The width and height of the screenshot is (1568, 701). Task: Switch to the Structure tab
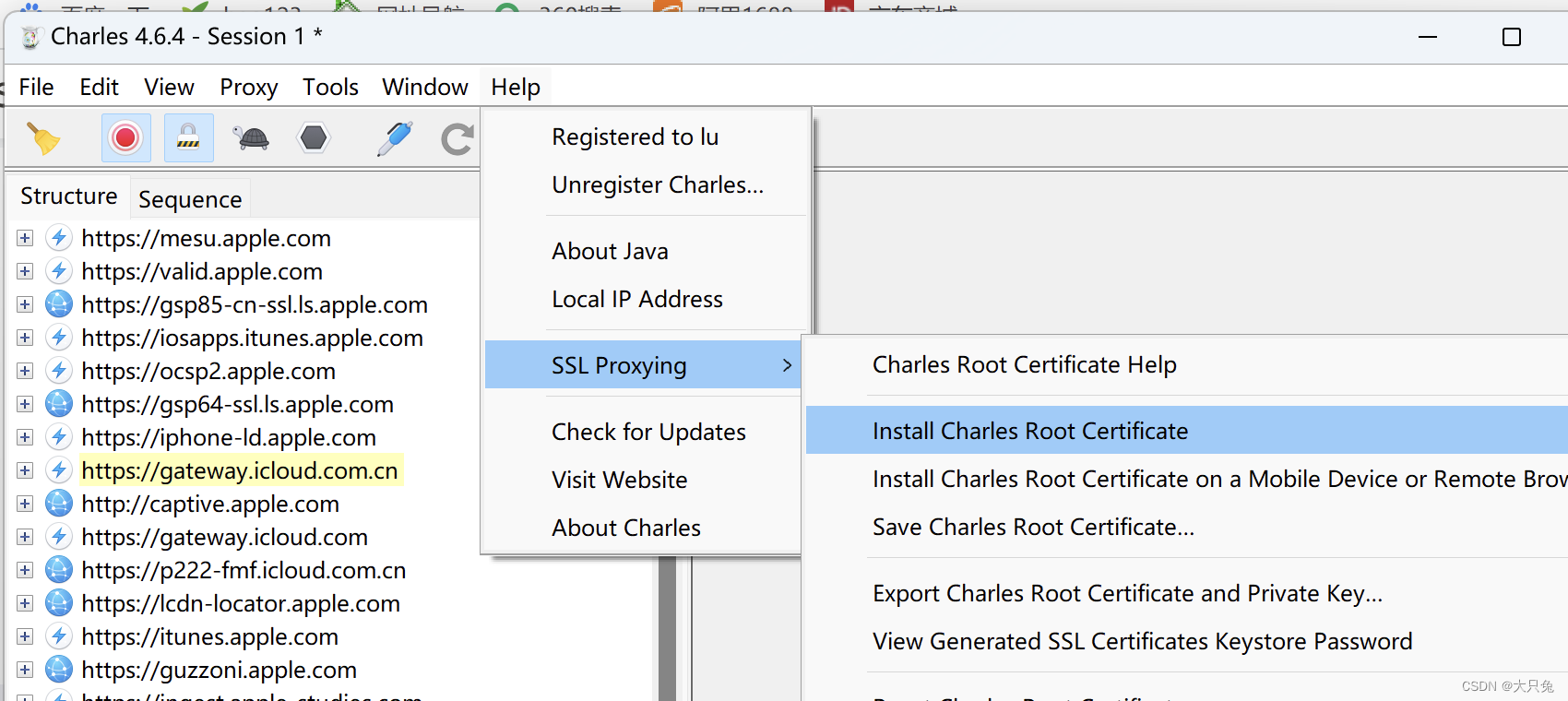(69, 196)
